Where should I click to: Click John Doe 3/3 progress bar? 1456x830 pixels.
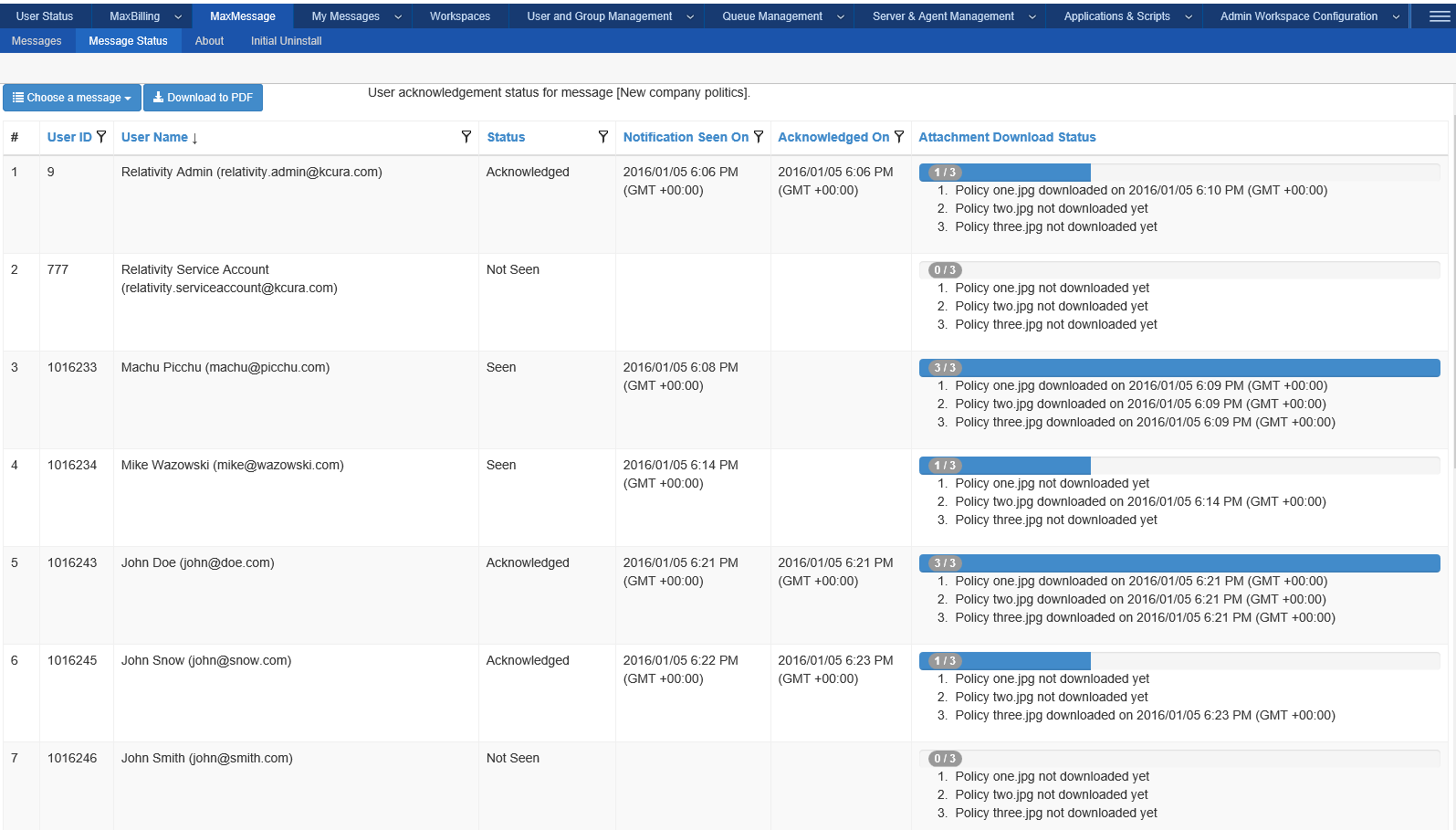[x=1179, y=563]
